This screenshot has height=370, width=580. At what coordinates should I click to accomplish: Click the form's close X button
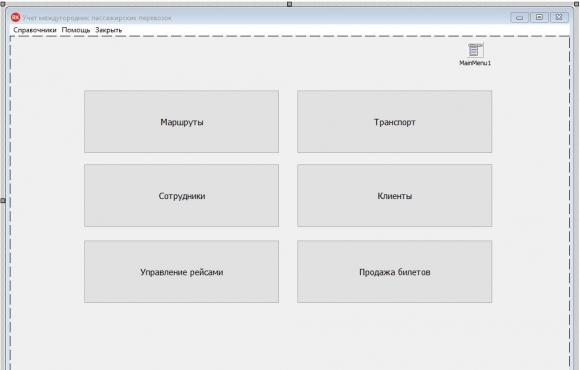(x=559, y=17)
